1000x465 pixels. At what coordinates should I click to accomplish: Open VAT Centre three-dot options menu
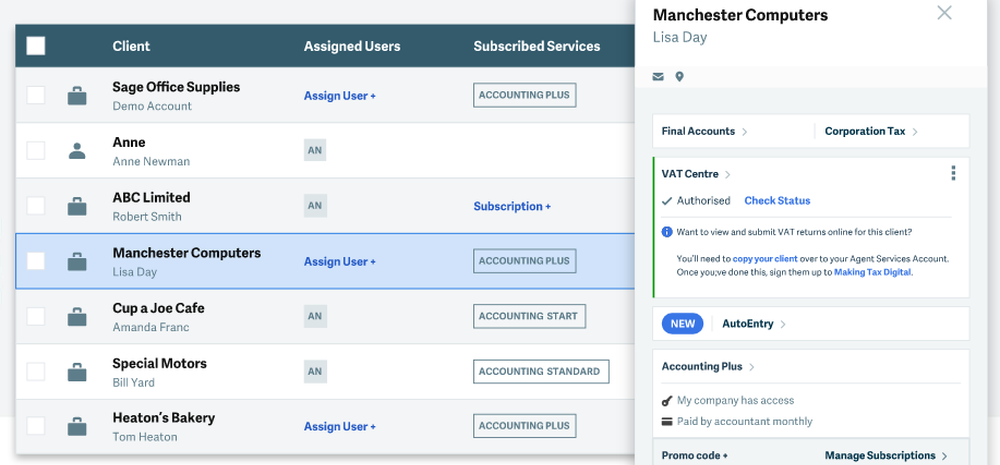(x=953, y=173)
